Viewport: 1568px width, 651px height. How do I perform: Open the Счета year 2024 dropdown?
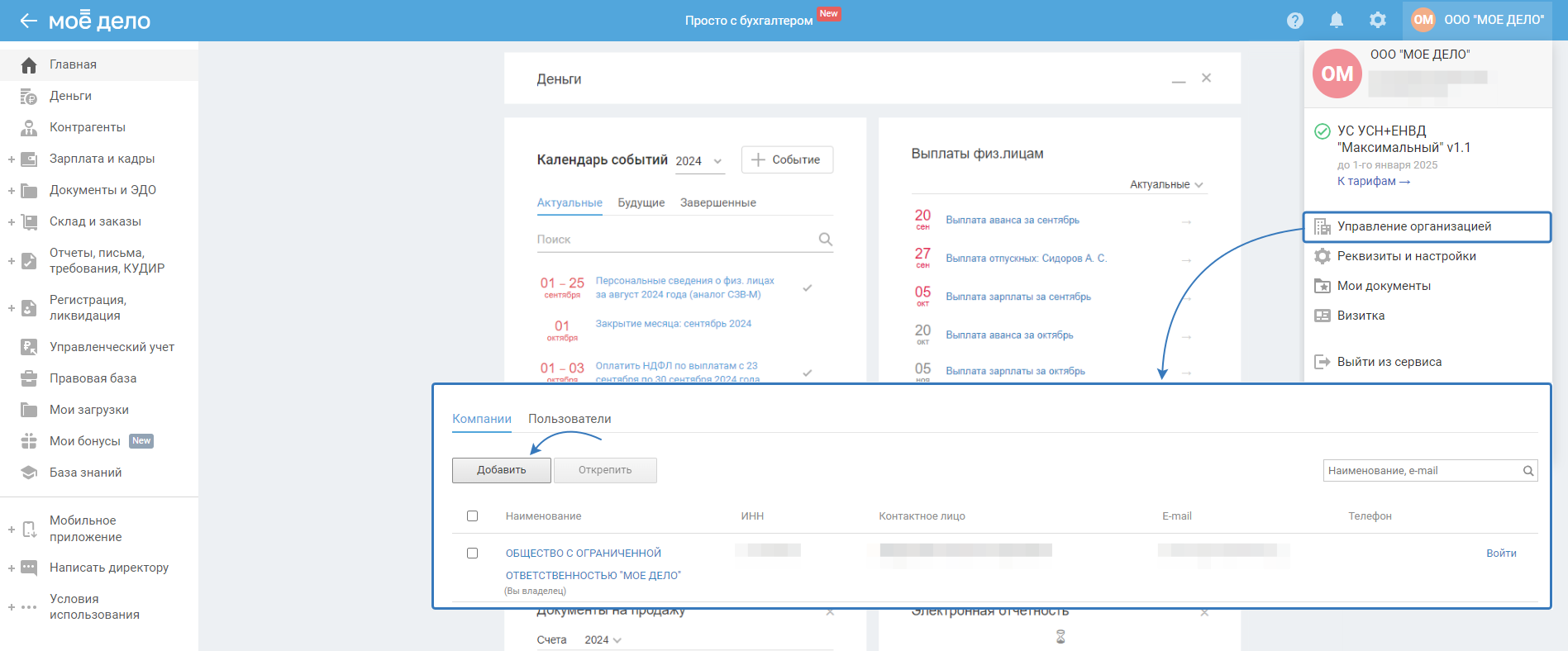(603, 640)
